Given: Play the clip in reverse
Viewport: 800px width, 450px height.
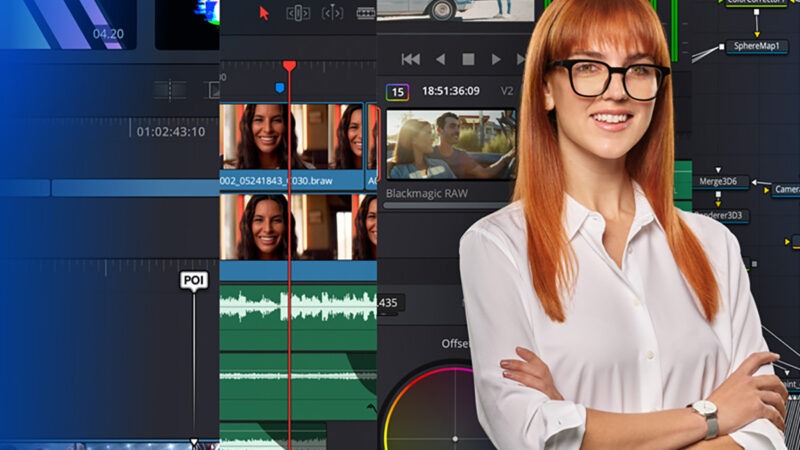Looking at the screenshot, I should pos(440,60).
